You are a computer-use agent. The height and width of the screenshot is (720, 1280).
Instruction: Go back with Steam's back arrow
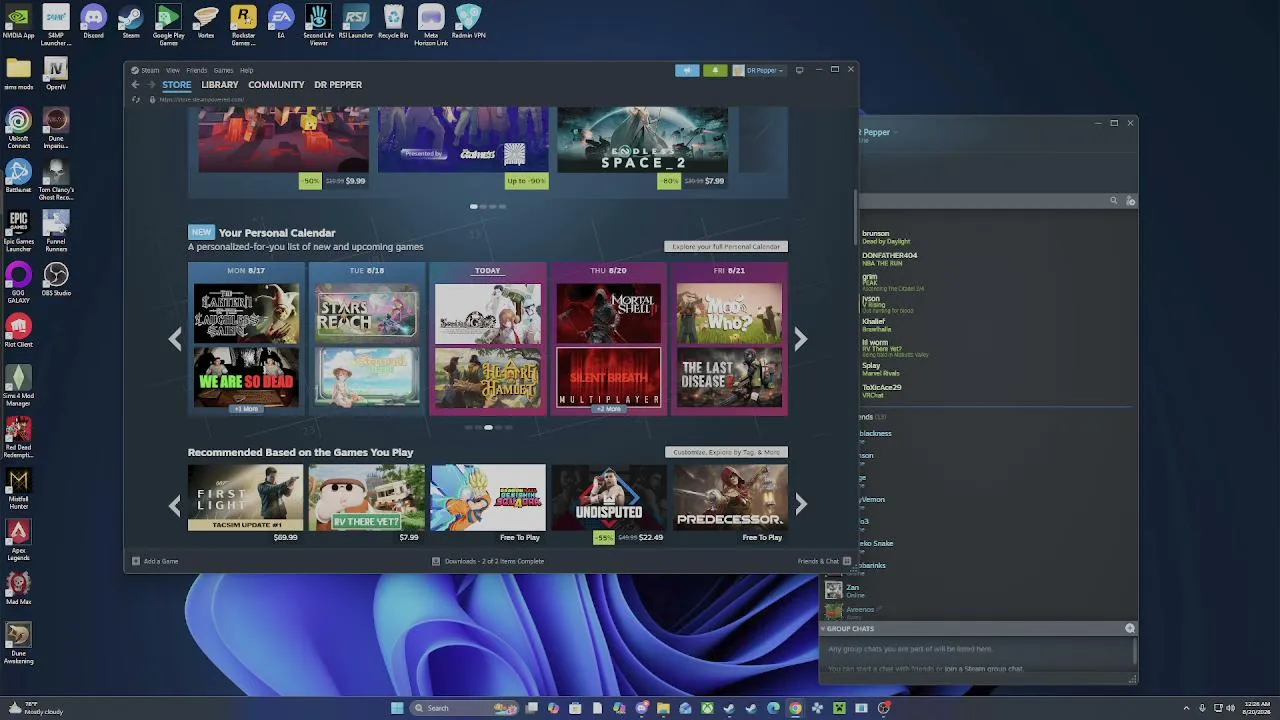pos(136,85)
